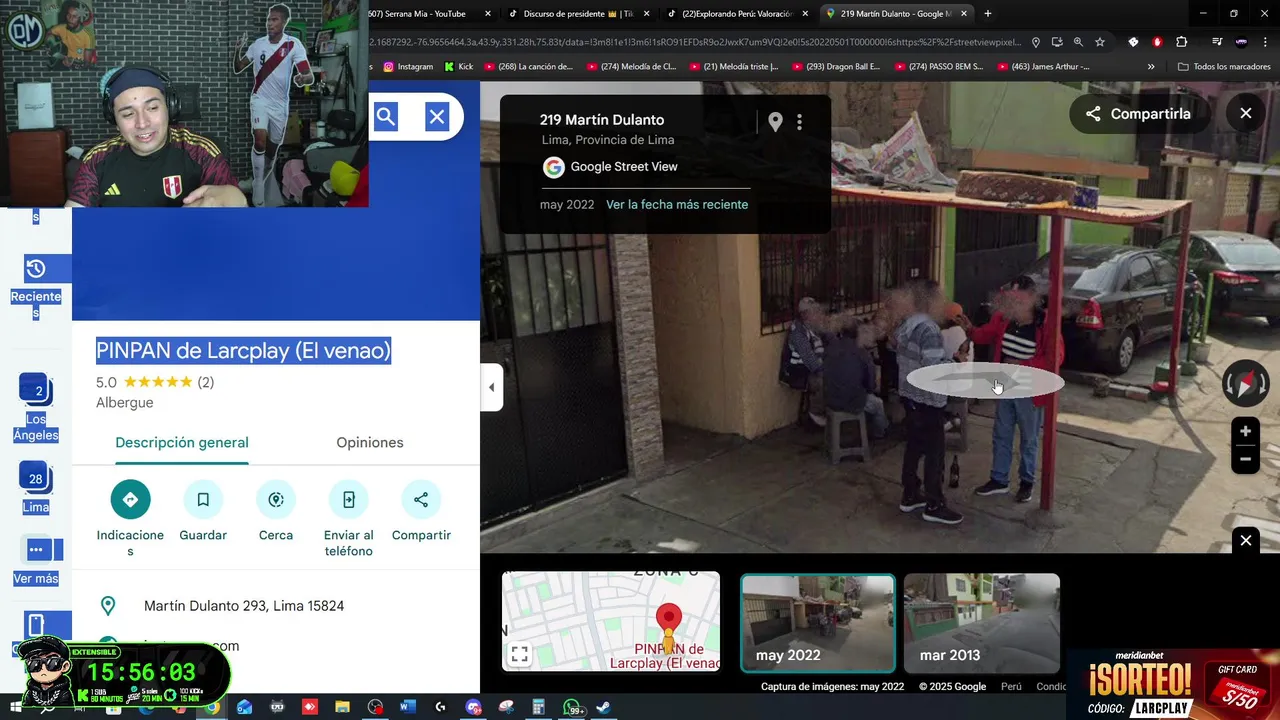Screen dimensions: 1280x720
Task: Open three-dot menu in Street View card
Action: click(x=799, y=122)
